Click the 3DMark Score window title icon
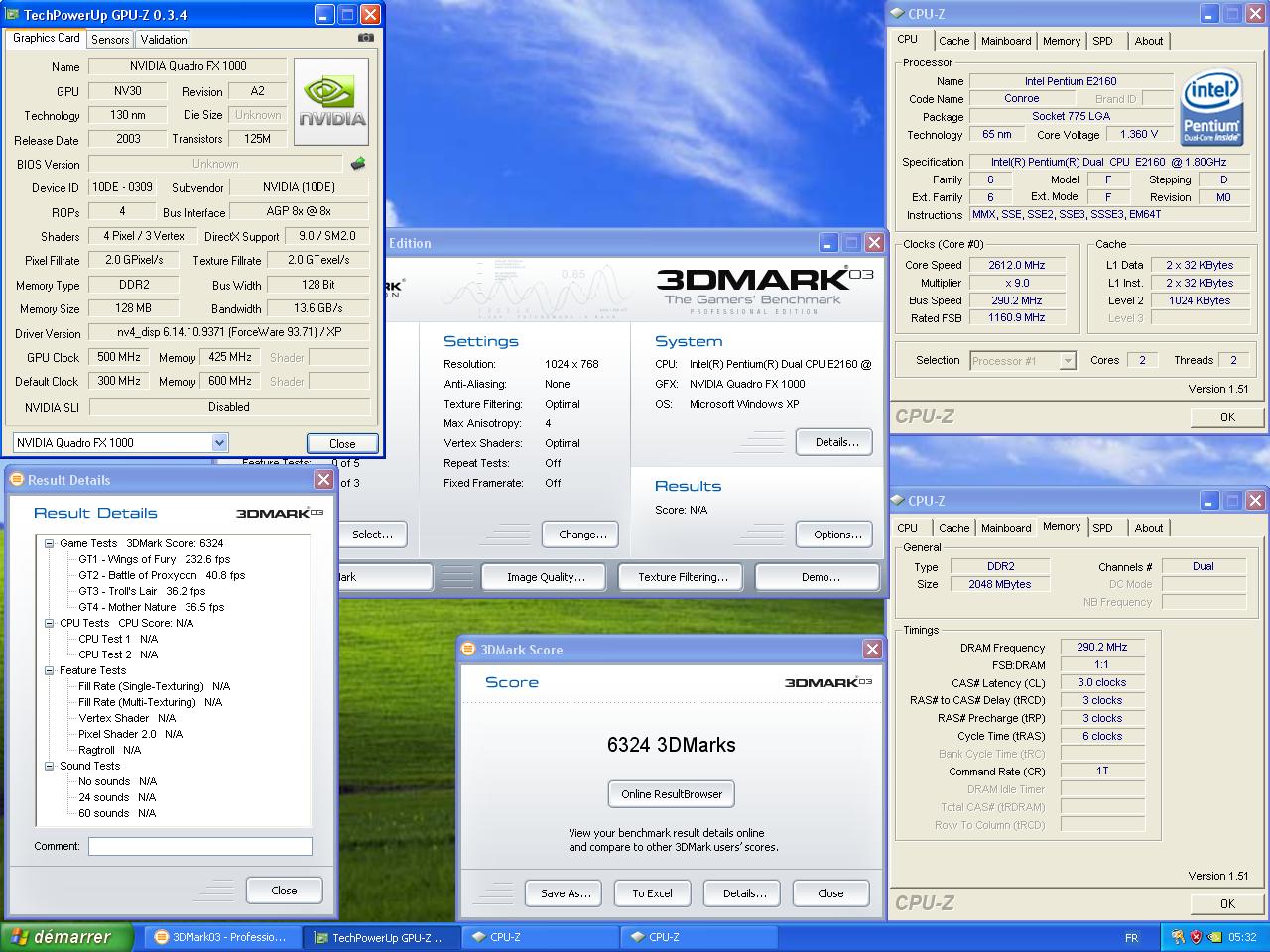The image size is (1270, 952). pos(468,650)
